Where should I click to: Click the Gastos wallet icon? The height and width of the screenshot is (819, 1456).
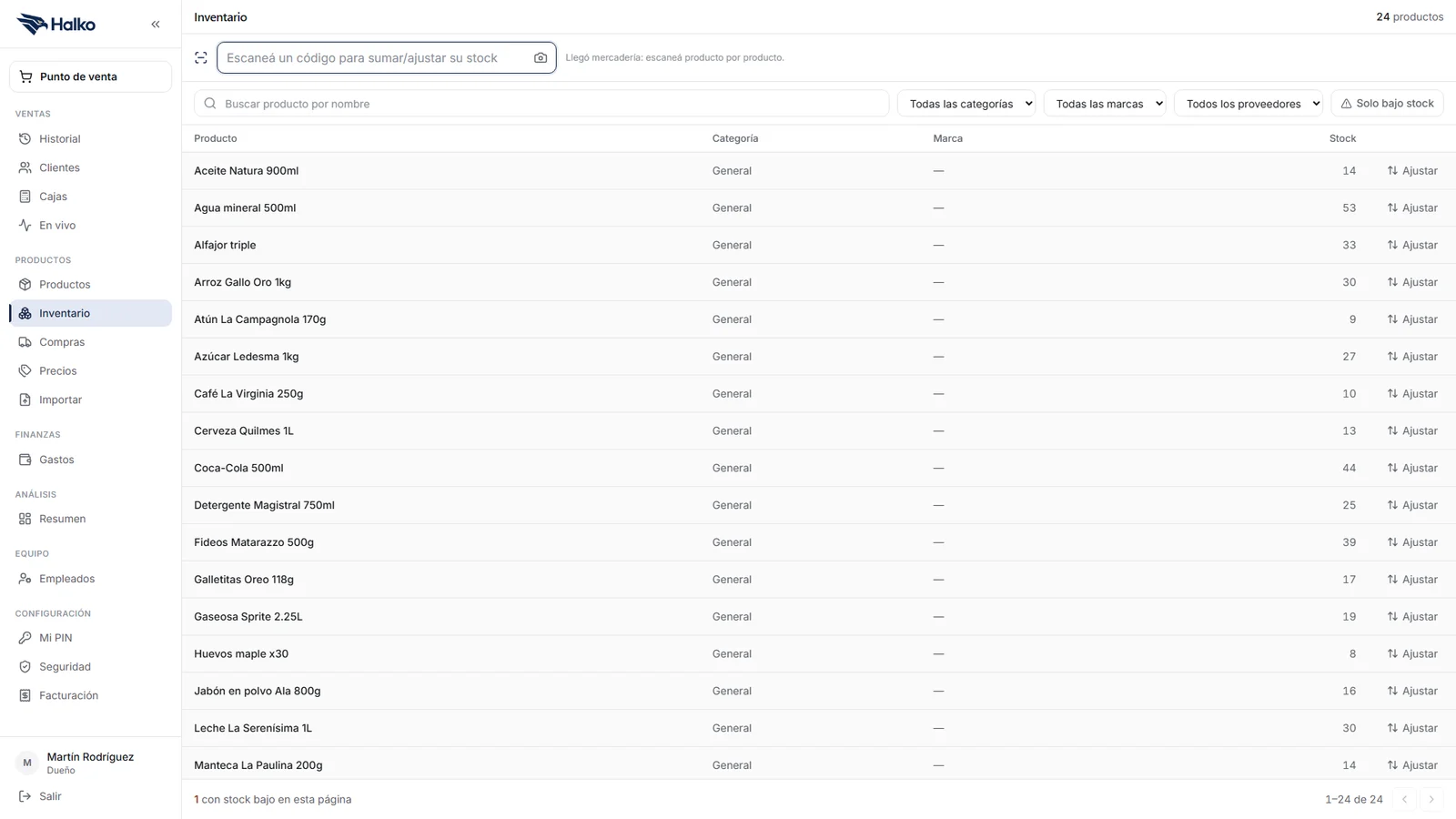tap(25, 460)
